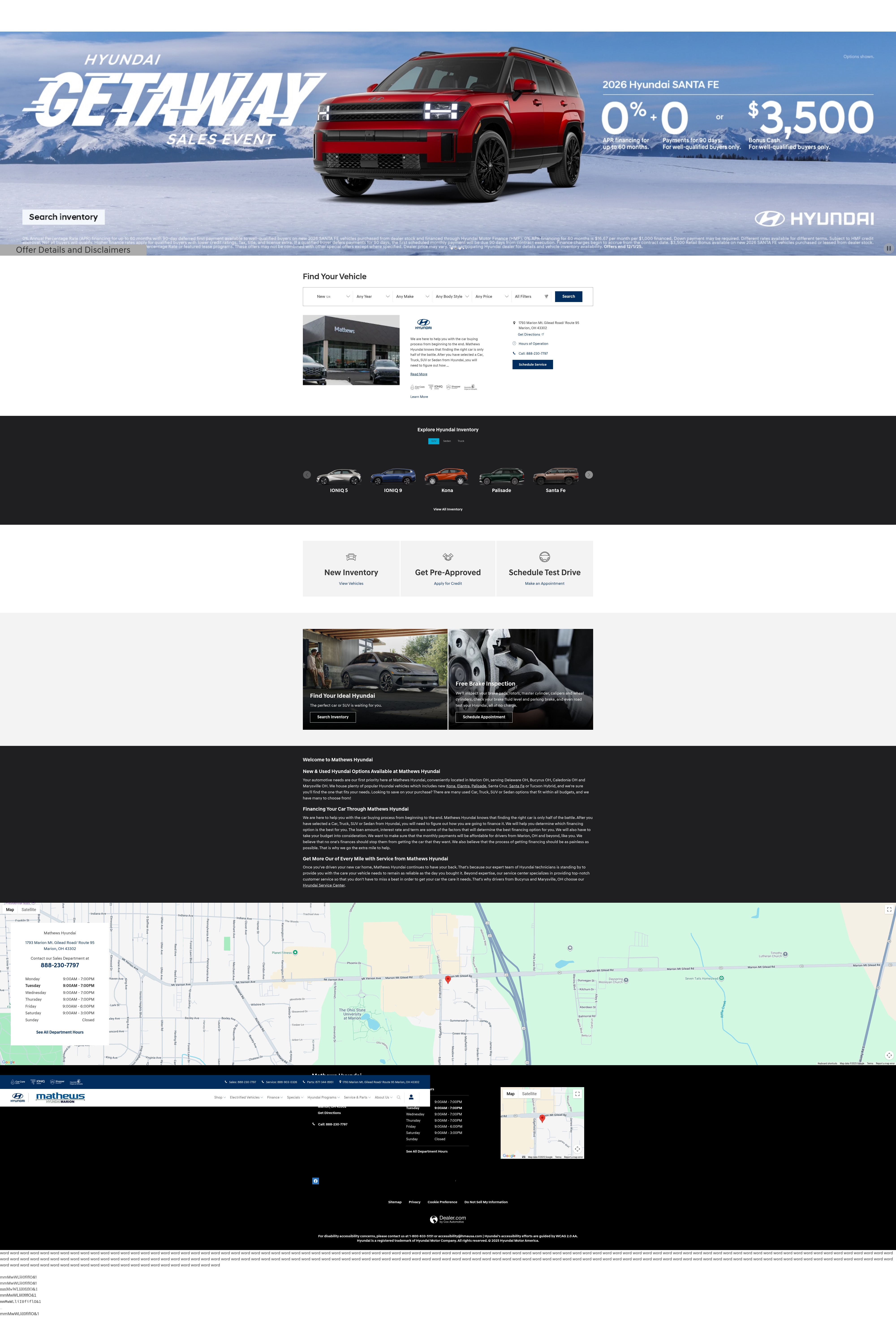Click the Schedule Service button
896x1317 pixels.
point(533,364)
